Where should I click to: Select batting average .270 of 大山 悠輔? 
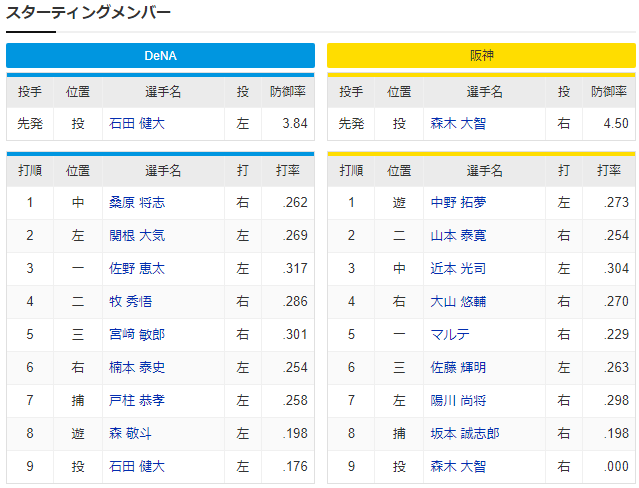[616, 302]
